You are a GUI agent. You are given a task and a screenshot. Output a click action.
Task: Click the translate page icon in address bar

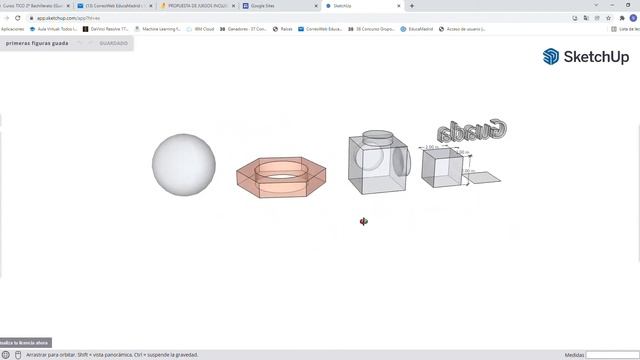pos(586,18)
